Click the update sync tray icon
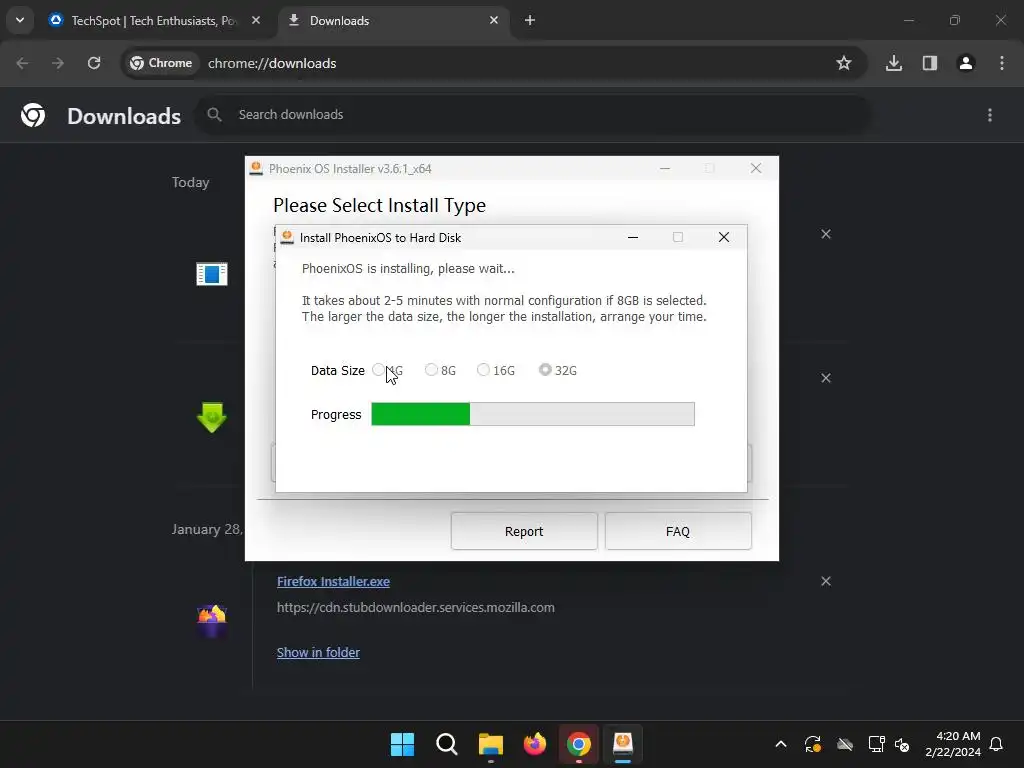1024x768 pixels. point(812,744)
